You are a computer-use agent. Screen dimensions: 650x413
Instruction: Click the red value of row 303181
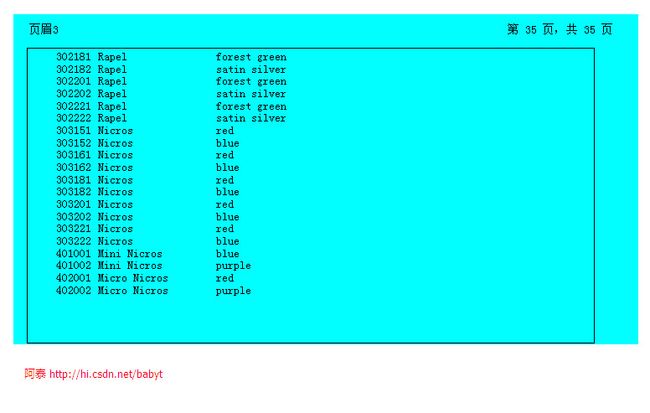point(225,180)
